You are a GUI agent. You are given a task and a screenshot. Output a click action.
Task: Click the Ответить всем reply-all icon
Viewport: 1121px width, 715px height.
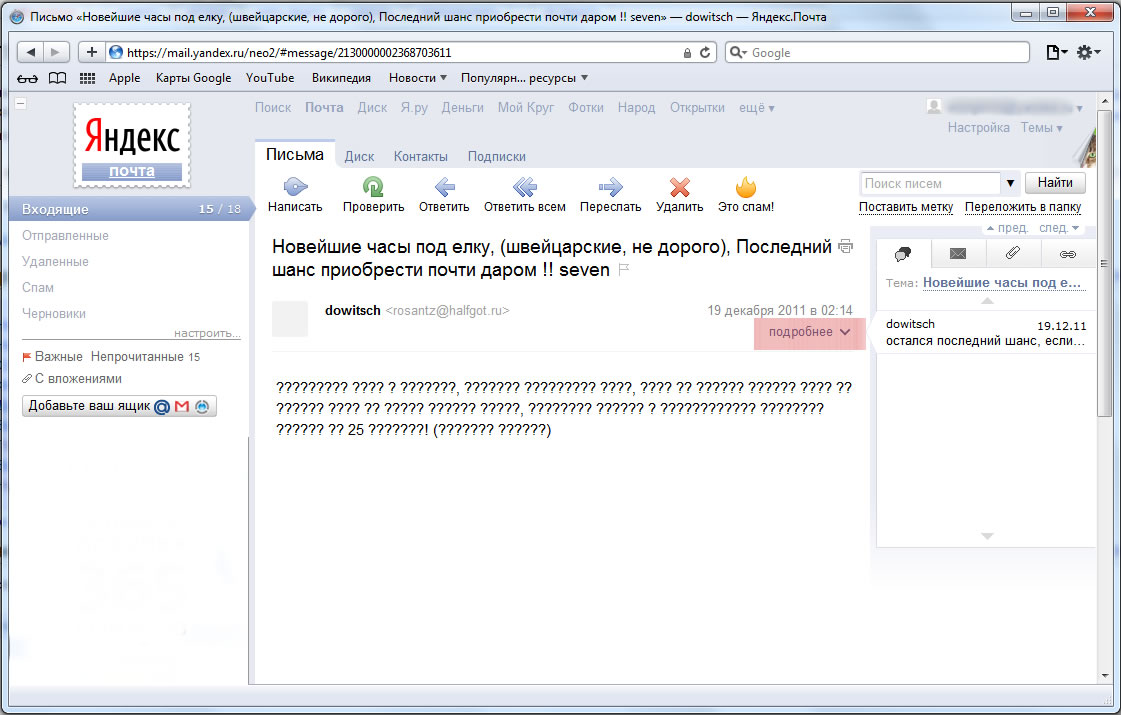point(524,187)
